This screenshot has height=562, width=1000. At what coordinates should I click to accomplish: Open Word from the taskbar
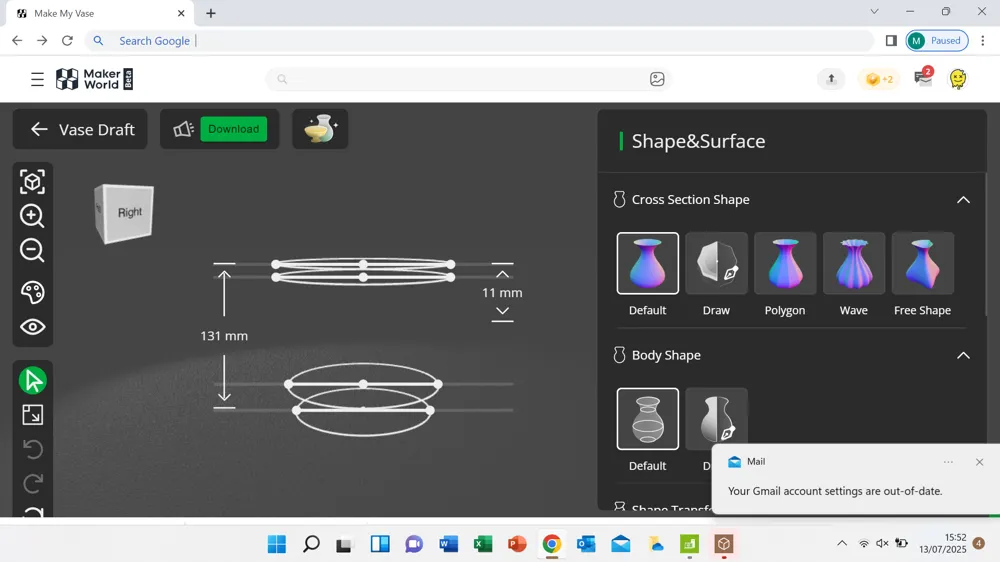click(449, 544)
